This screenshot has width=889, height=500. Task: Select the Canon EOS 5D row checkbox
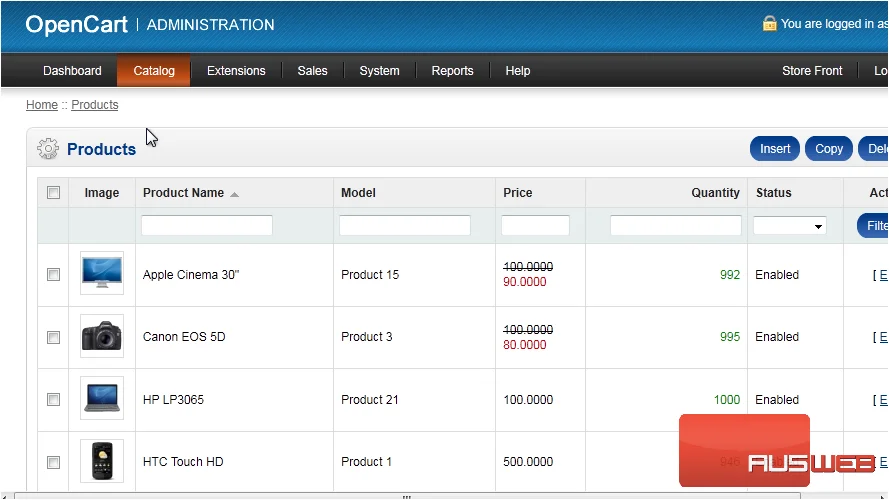pos(53,337)
